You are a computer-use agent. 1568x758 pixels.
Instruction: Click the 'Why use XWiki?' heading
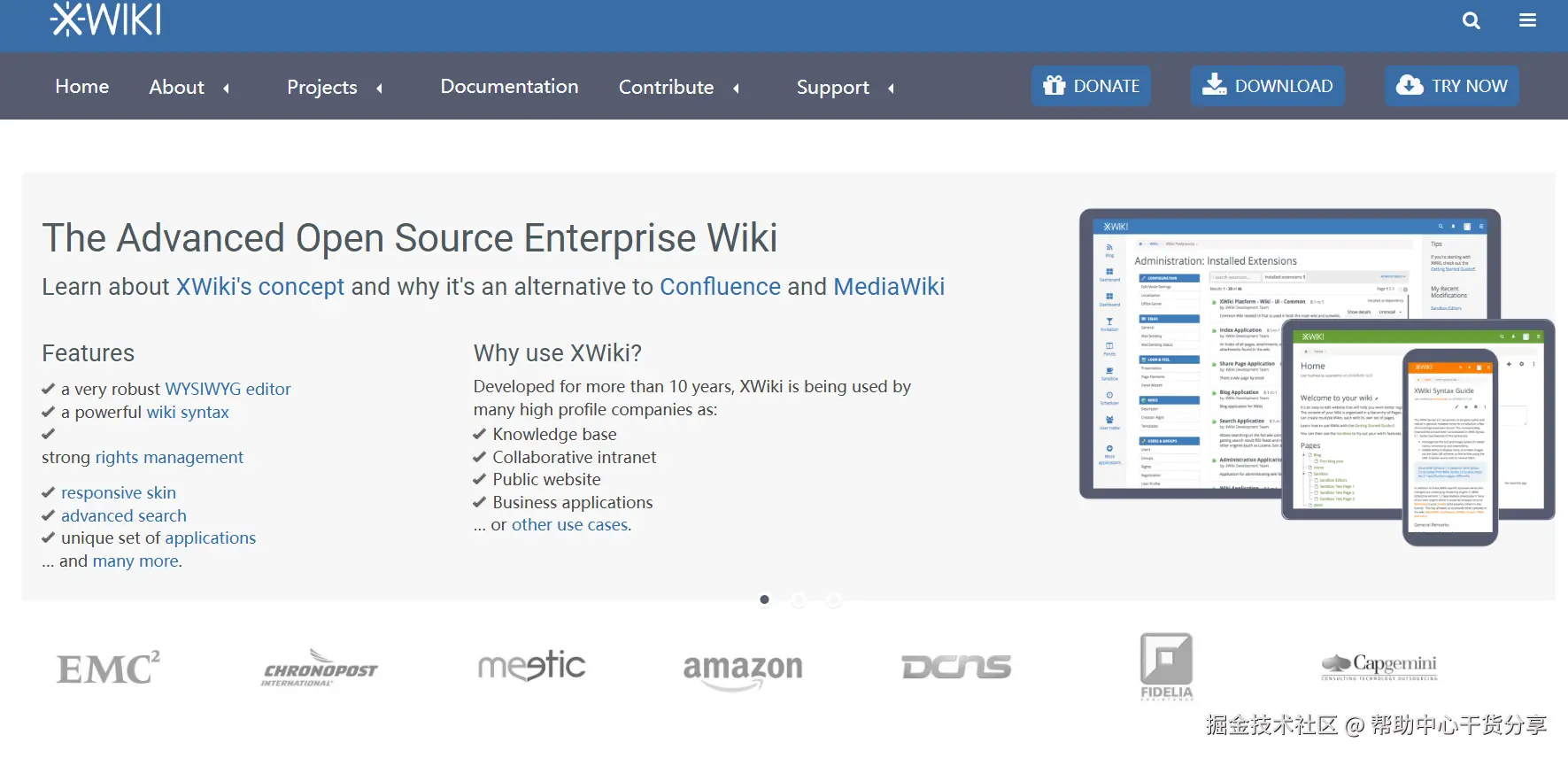[558, 353]
